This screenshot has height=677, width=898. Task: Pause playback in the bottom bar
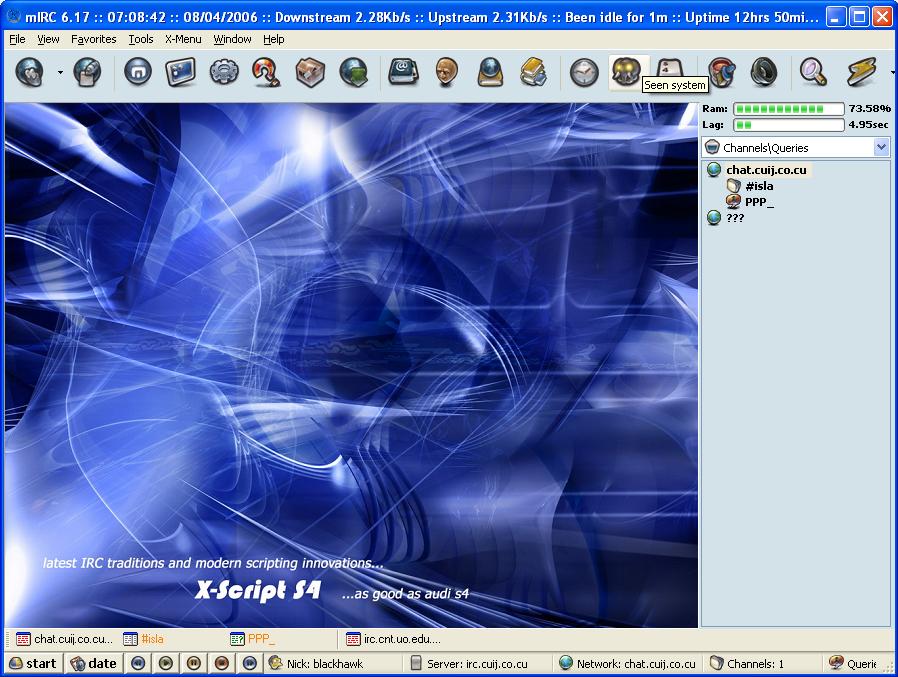pos(194,663)
